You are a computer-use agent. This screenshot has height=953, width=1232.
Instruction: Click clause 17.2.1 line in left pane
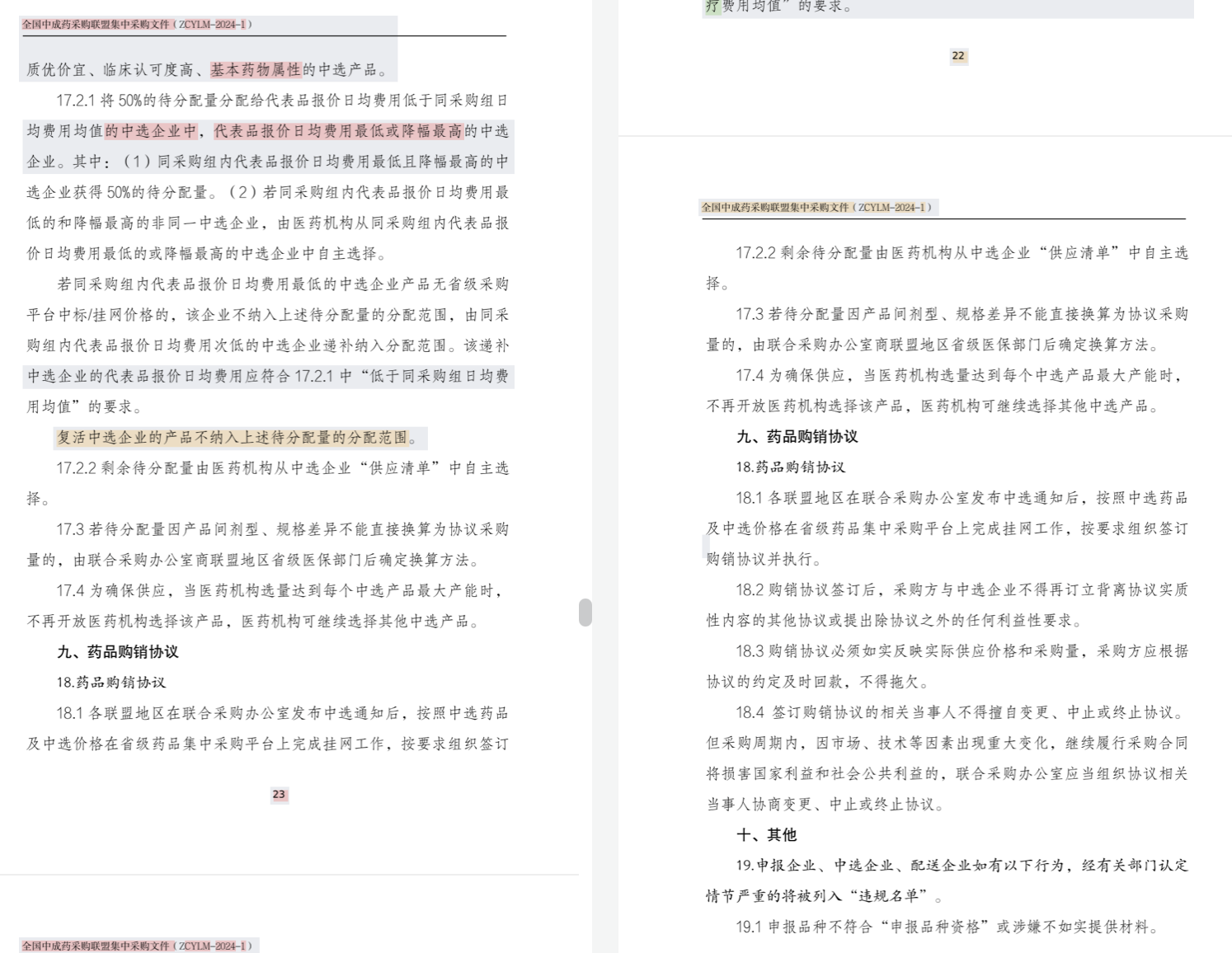tap(282, 101)
